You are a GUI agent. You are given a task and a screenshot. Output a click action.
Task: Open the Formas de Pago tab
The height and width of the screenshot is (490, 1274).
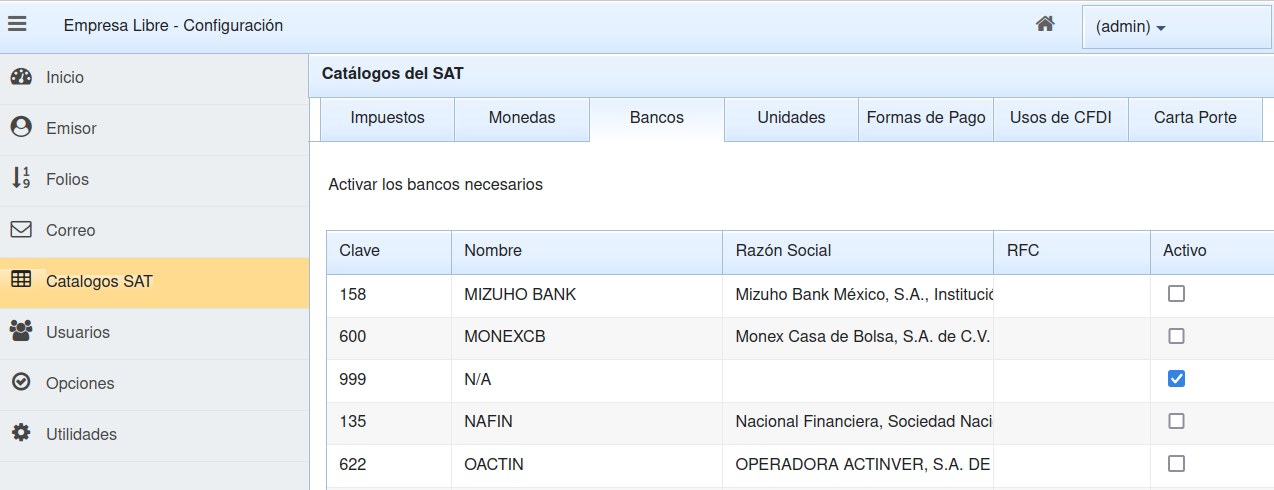(925, 118)
